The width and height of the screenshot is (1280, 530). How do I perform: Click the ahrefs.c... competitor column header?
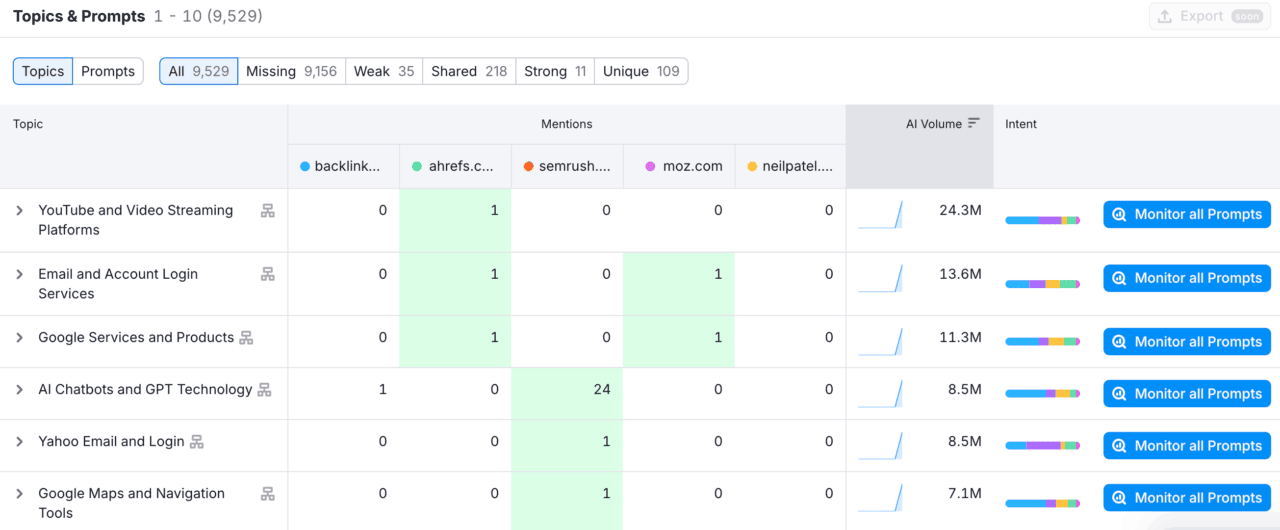tap(455, 166)
